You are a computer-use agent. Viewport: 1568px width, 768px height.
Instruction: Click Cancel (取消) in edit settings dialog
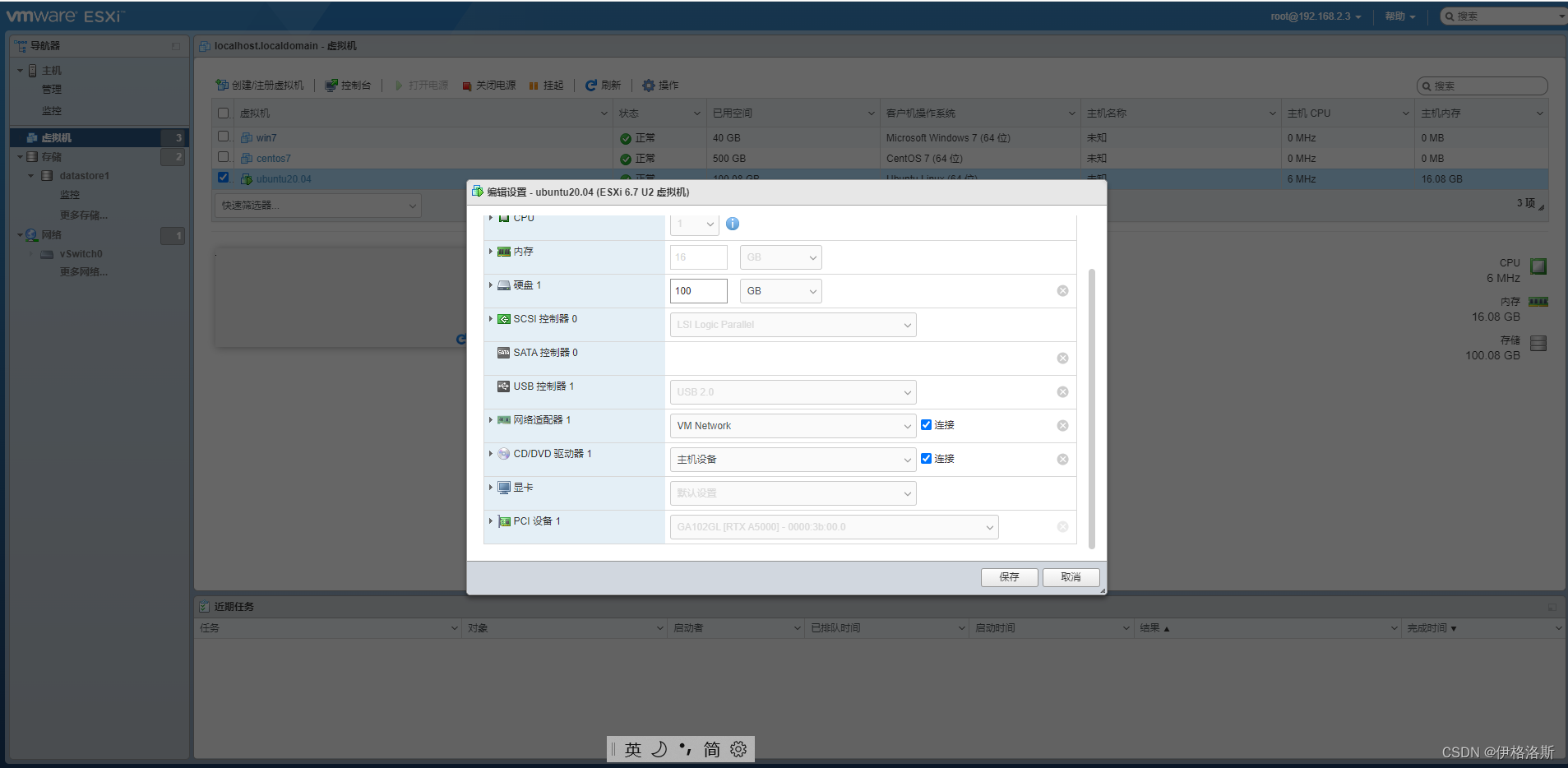(x=1071, y=577)
